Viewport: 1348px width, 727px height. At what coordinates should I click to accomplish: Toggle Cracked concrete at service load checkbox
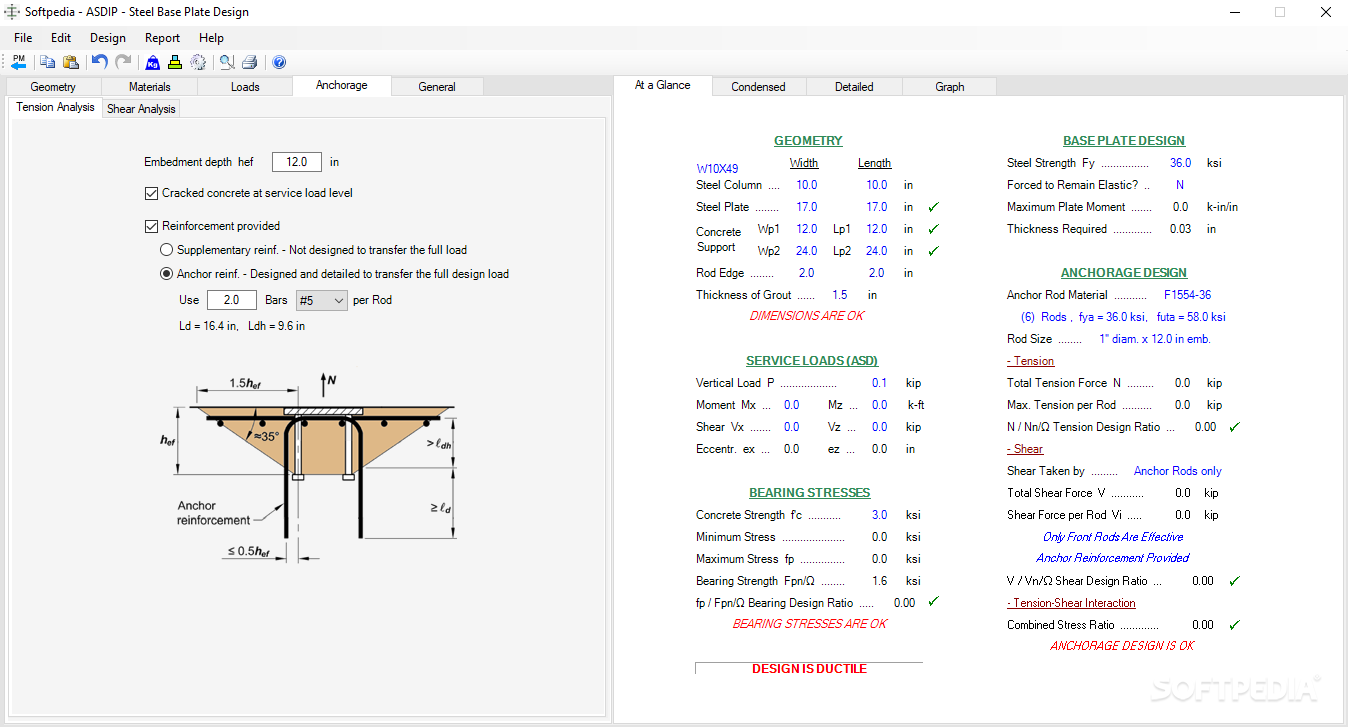pos(152,193)
